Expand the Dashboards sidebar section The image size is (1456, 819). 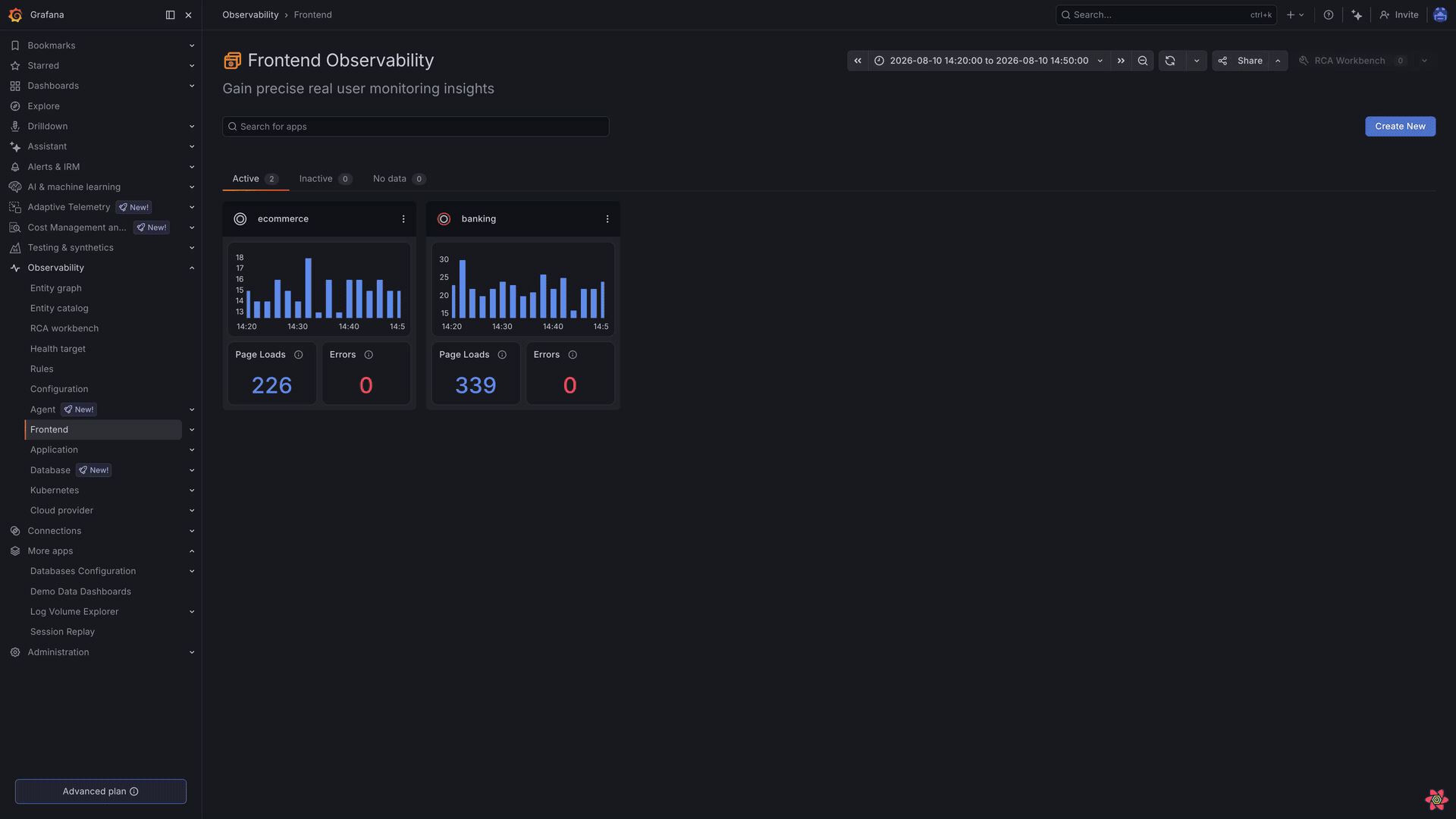tap(192, 86)
